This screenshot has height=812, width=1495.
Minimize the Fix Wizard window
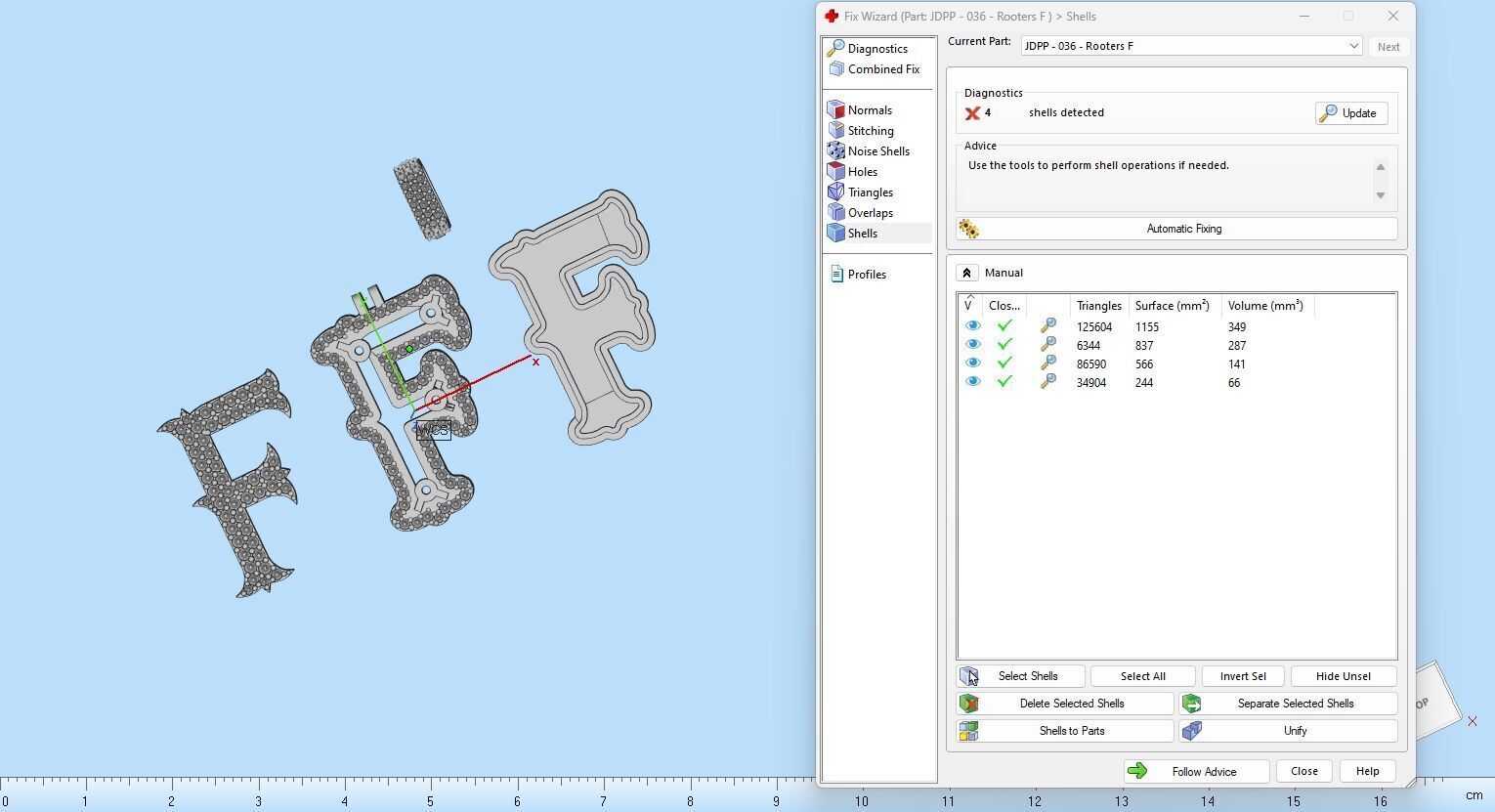point(1303,16)
